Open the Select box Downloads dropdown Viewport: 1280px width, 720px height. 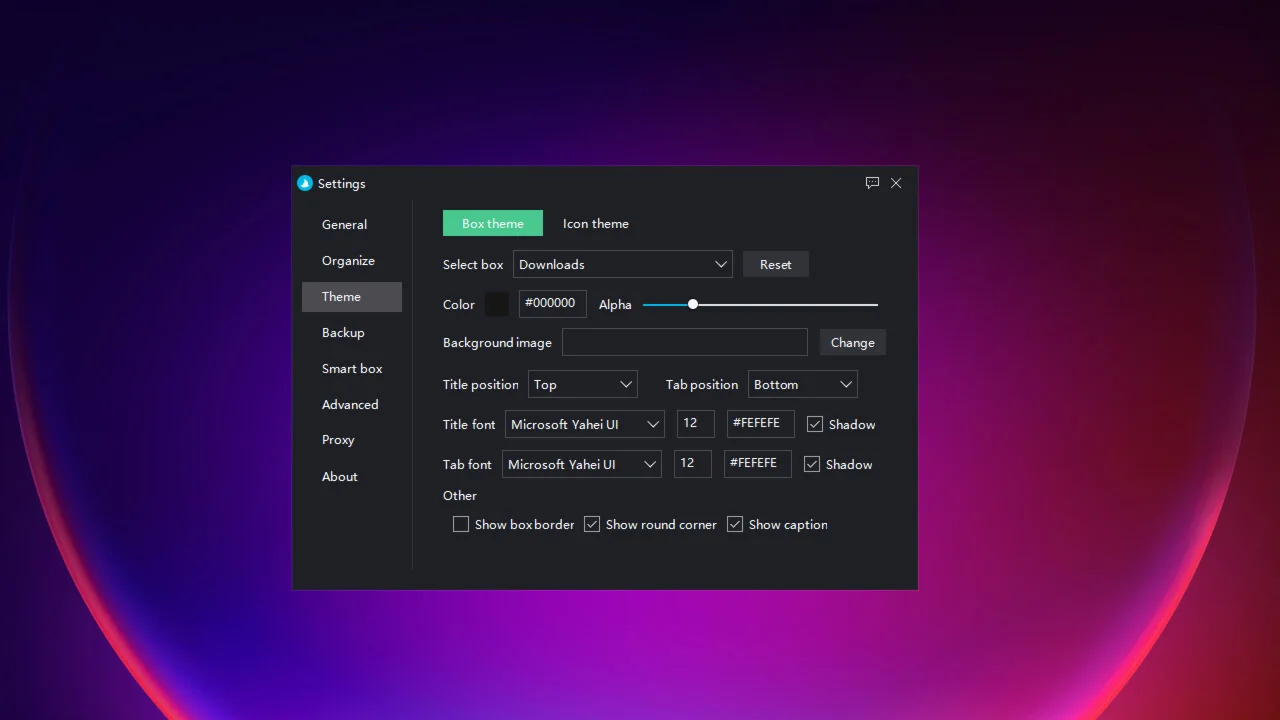(622, 264)
